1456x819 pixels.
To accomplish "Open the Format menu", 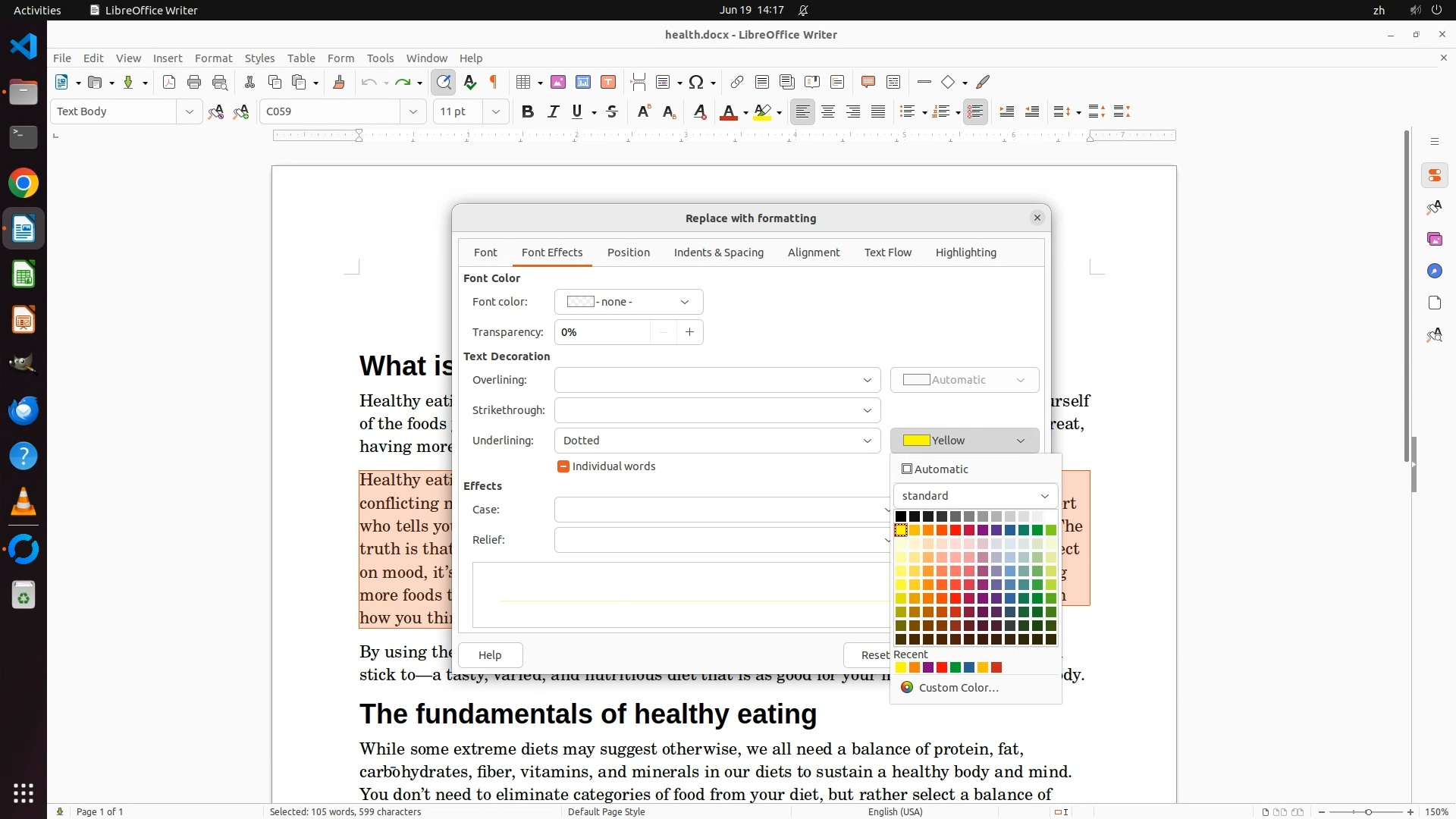I will (213, 58).
